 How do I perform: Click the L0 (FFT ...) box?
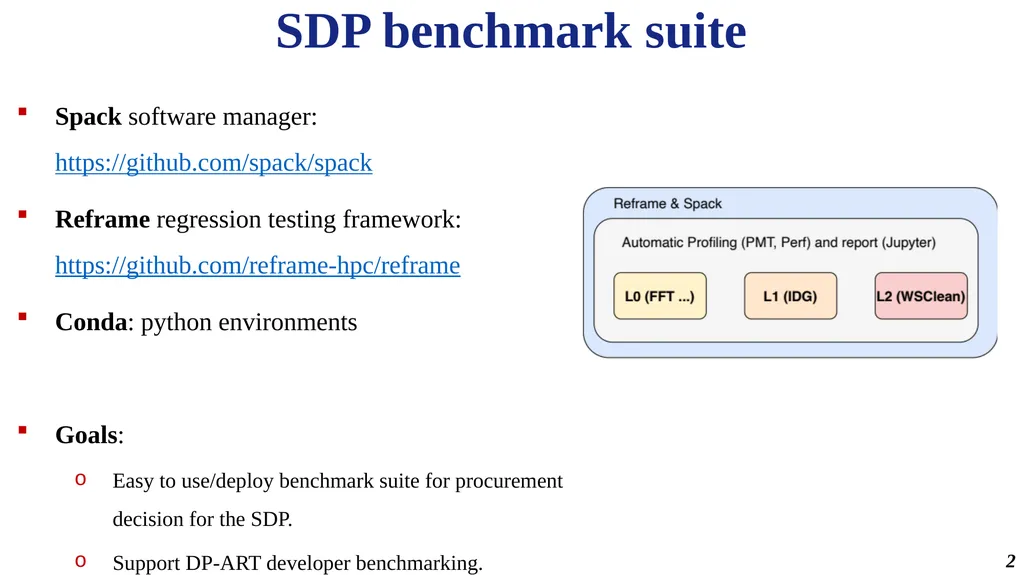tap(660, 296)
